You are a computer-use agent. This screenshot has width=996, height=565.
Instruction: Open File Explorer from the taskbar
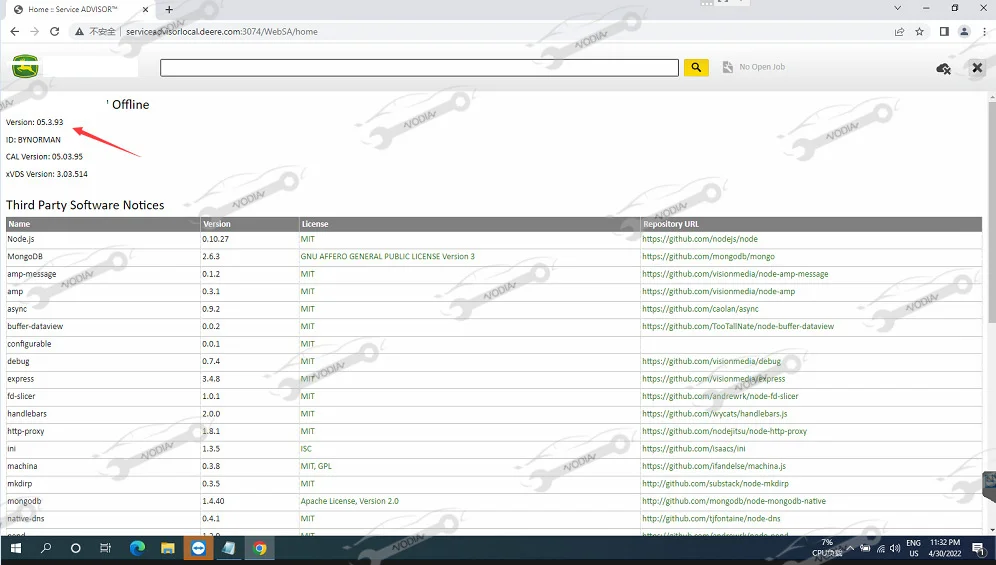tap(168, 548)
